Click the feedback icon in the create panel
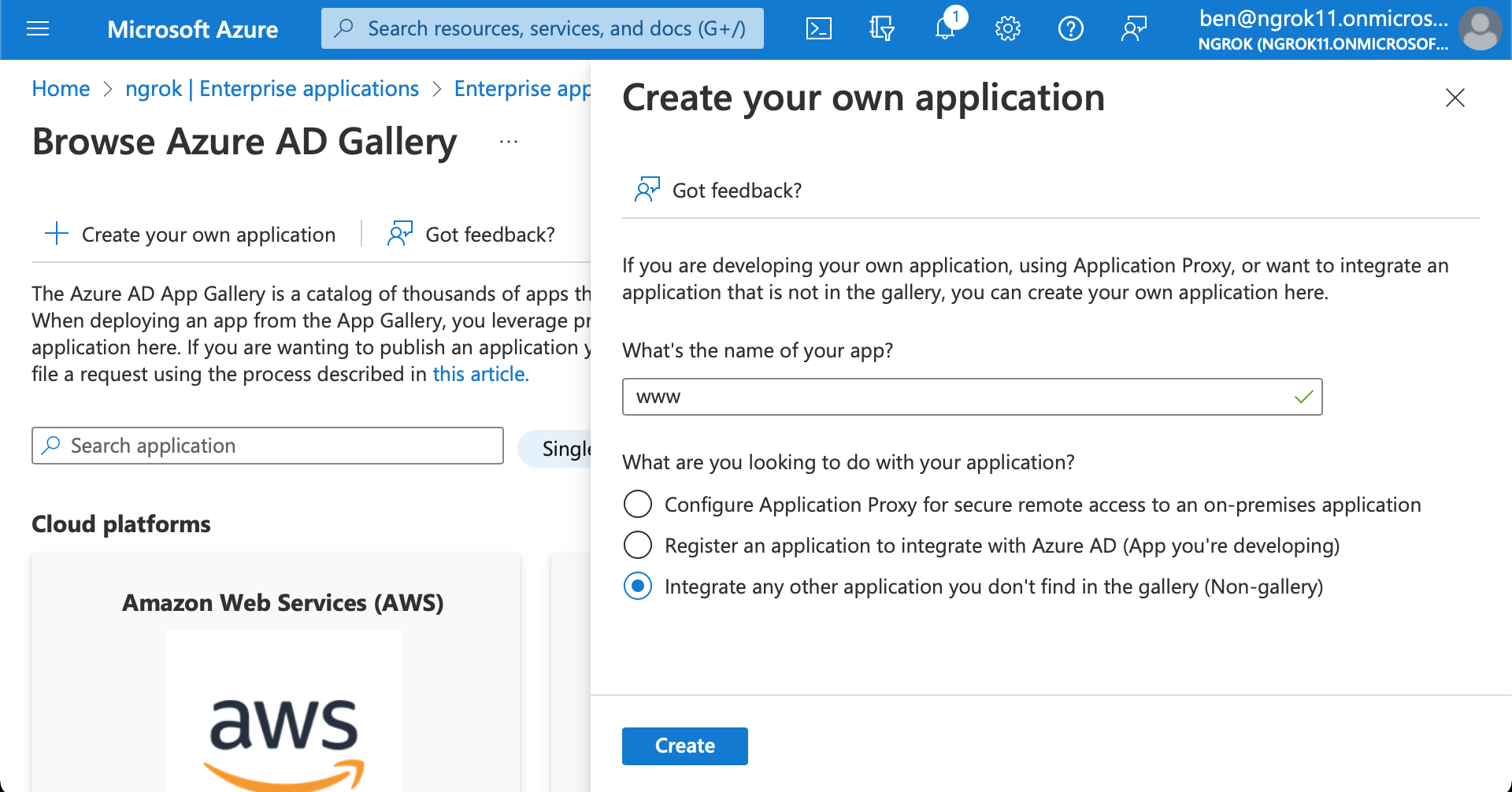 (x=647, y=190)
